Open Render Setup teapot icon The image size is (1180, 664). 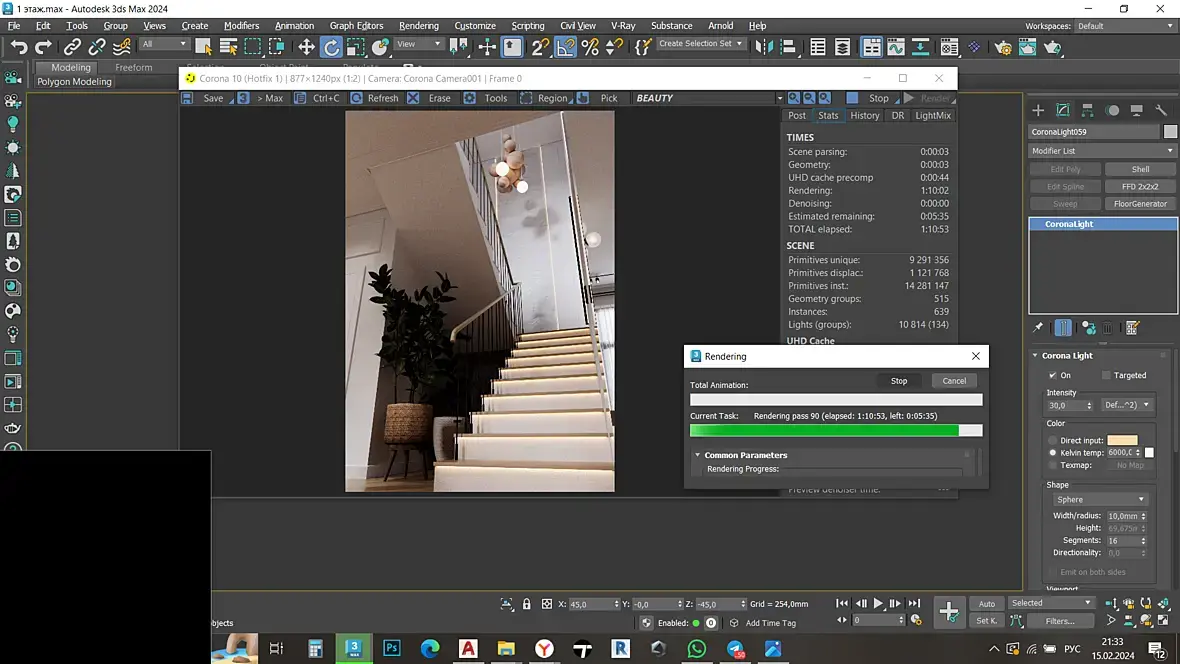point(1001,47)
